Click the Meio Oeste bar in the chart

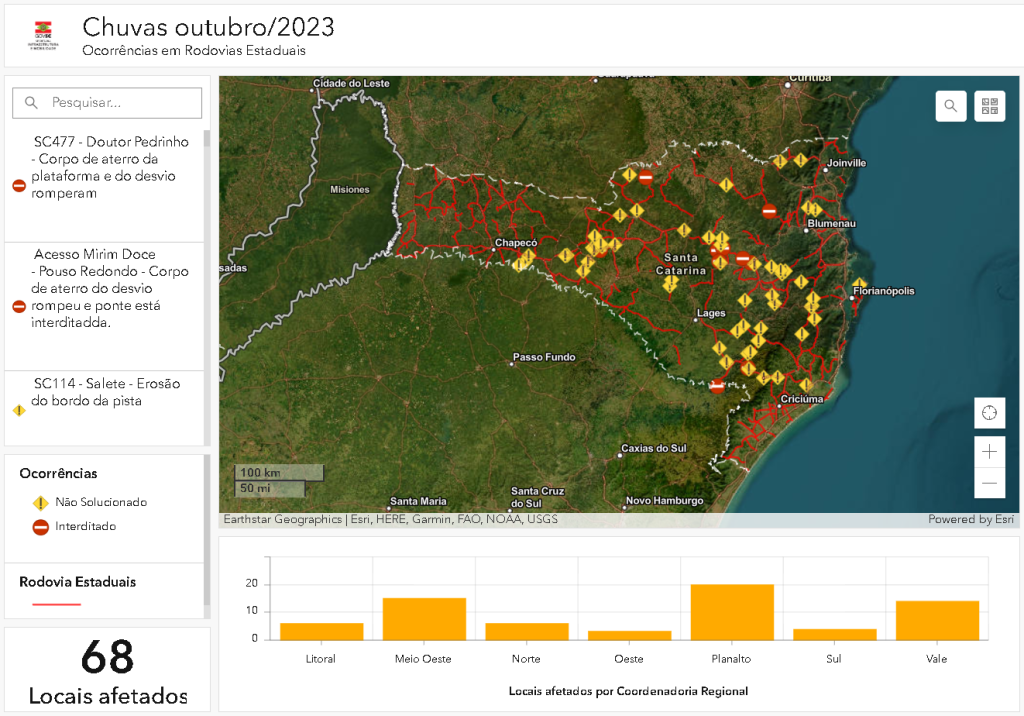tap(424, 619)
